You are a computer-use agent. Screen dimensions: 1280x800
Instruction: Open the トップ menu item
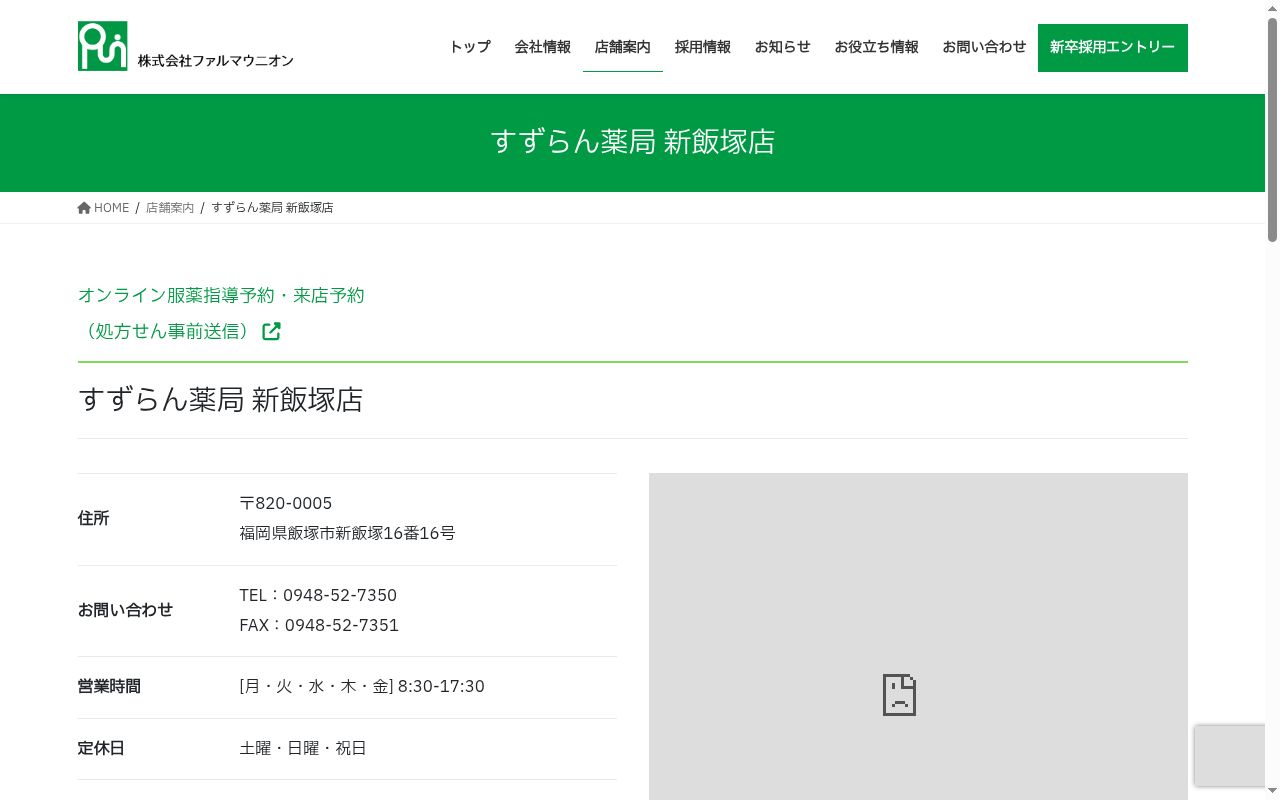(x=470, y=47)
